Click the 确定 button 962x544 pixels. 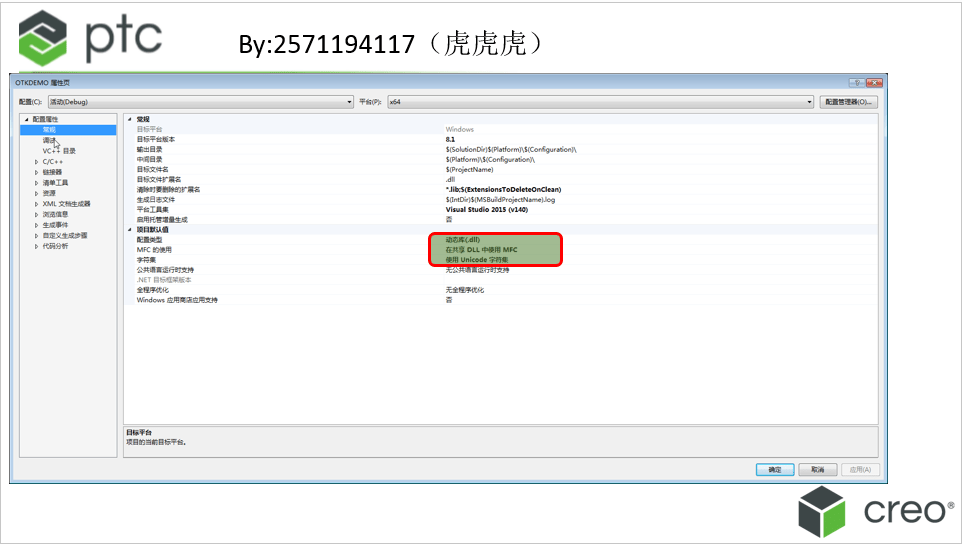point(775,470)
